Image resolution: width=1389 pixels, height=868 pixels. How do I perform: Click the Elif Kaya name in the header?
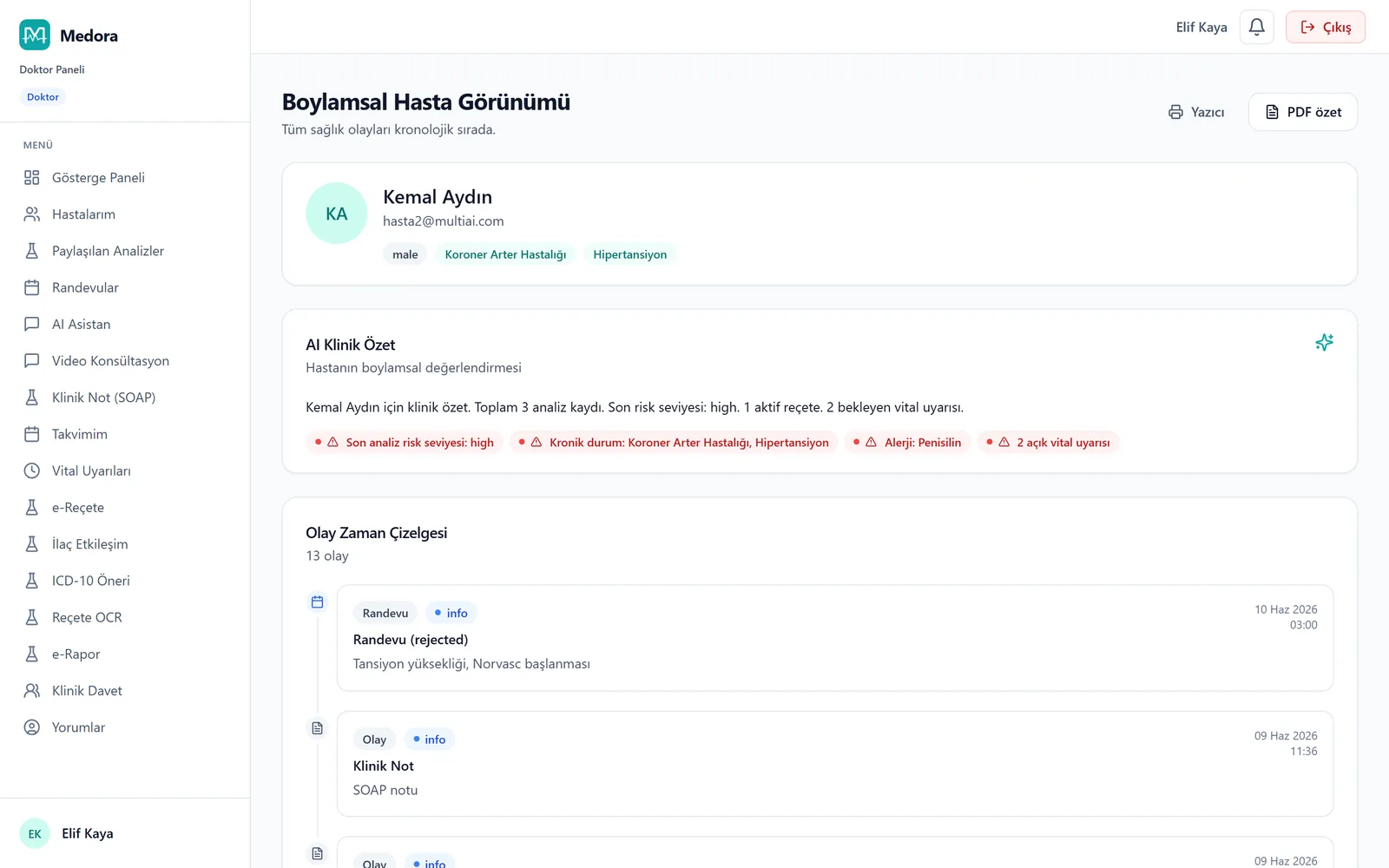click(1201, 27)
